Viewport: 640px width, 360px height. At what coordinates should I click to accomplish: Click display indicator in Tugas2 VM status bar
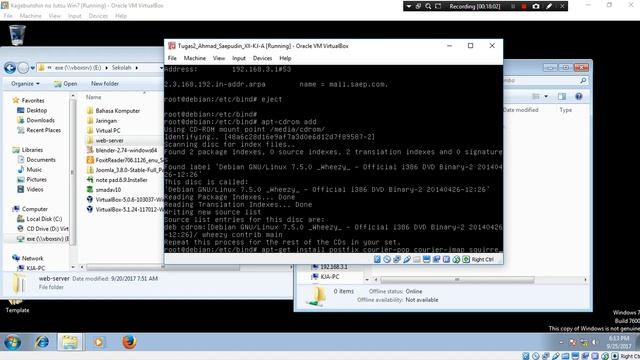(427, 259)
